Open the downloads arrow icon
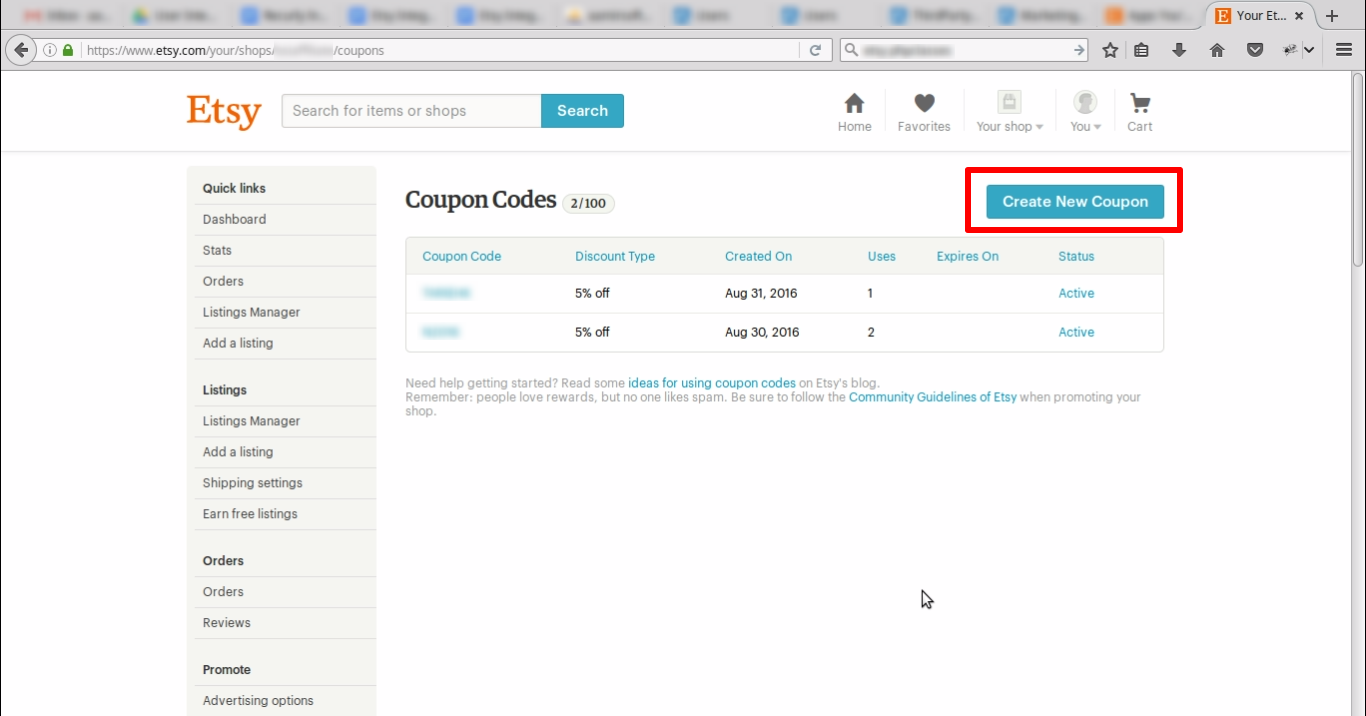 coord(1179,50)
